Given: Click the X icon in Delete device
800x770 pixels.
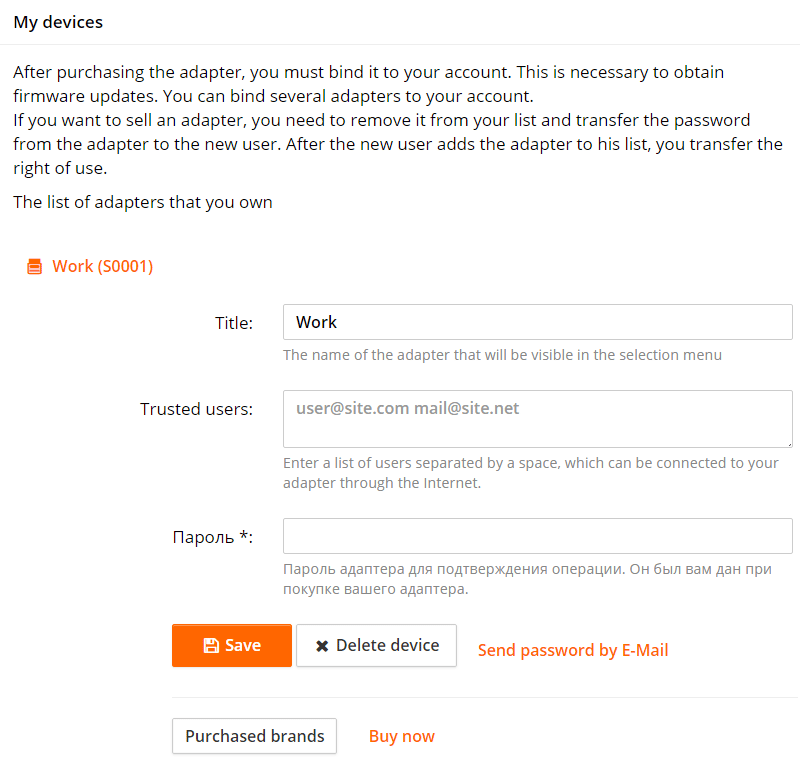Looking at the screenshot, I should (x=322, y=646).
